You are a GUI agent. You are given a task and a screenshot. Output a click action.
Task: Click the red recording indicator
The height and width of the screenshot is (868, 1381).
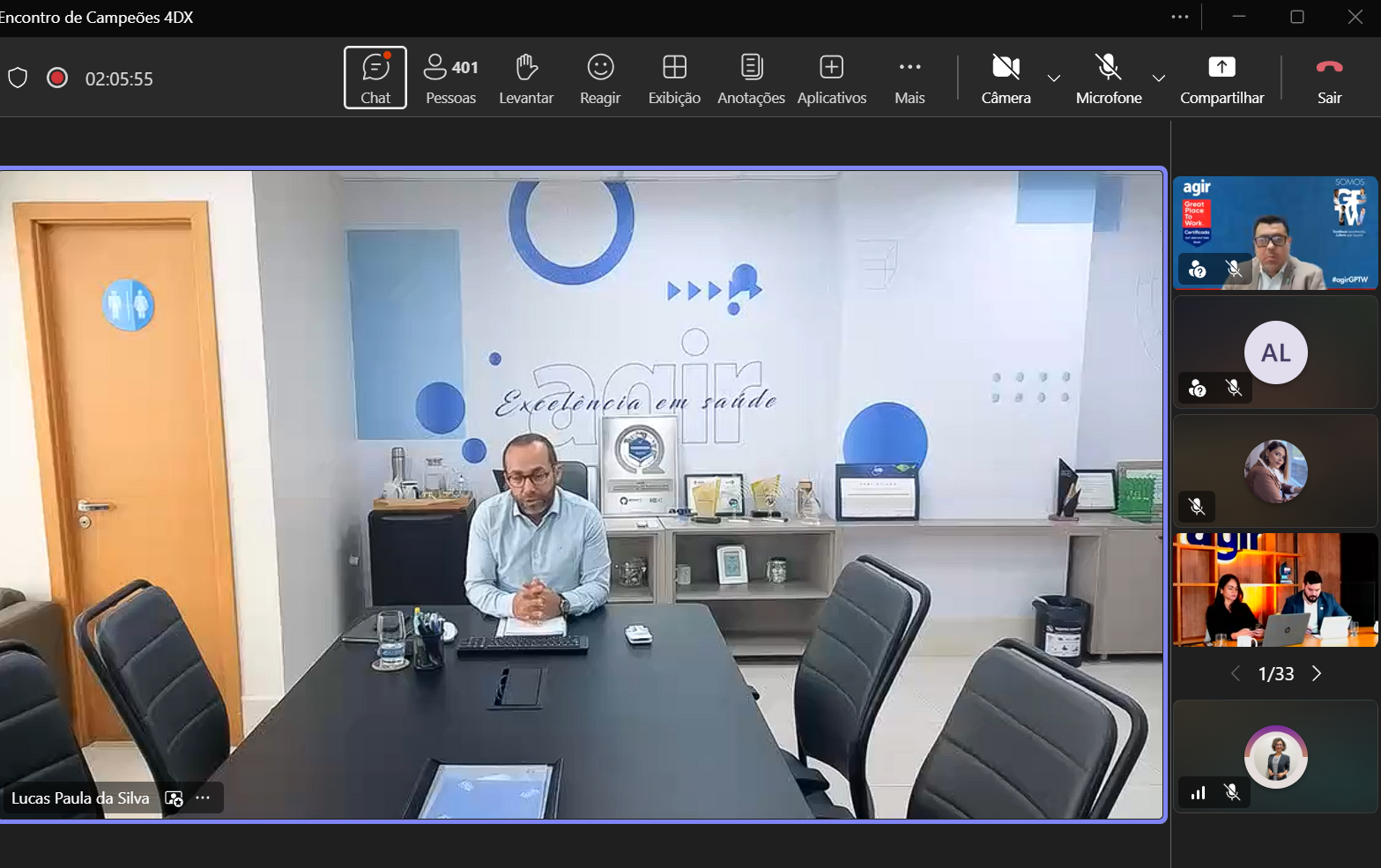pos(57,78)
